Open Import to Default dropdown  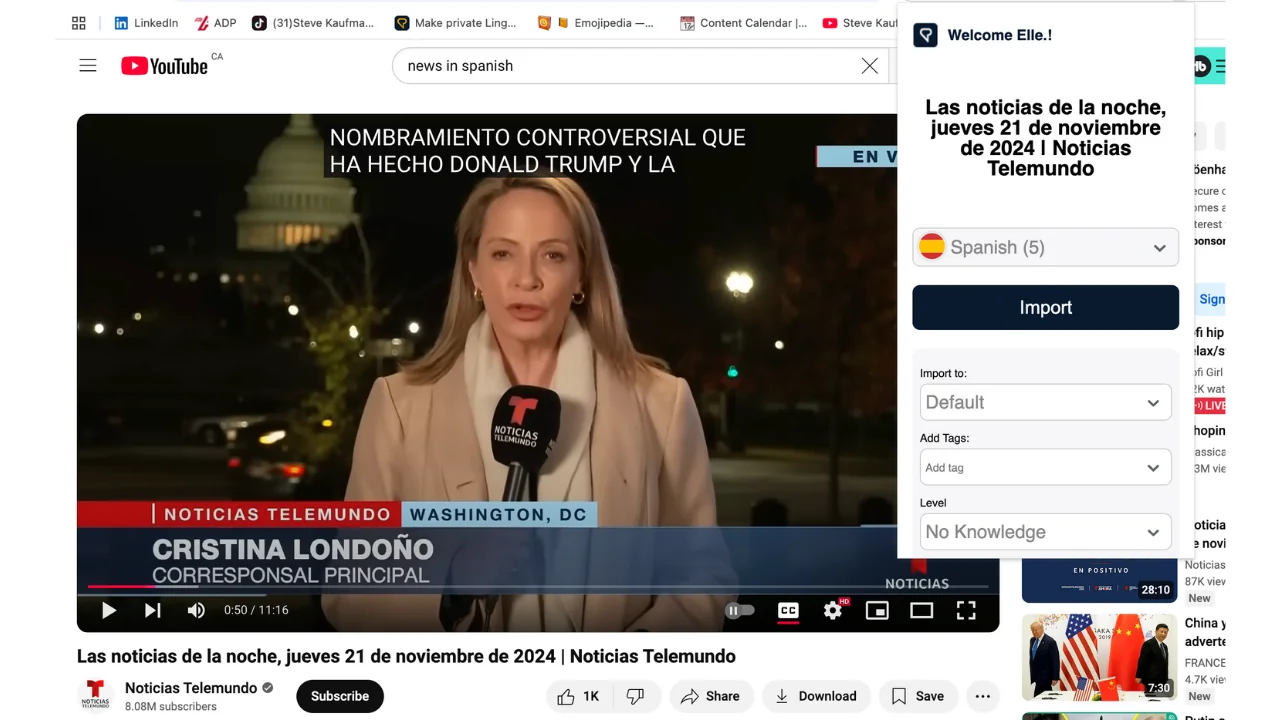pyautogui.click(x=1045, y=402)
